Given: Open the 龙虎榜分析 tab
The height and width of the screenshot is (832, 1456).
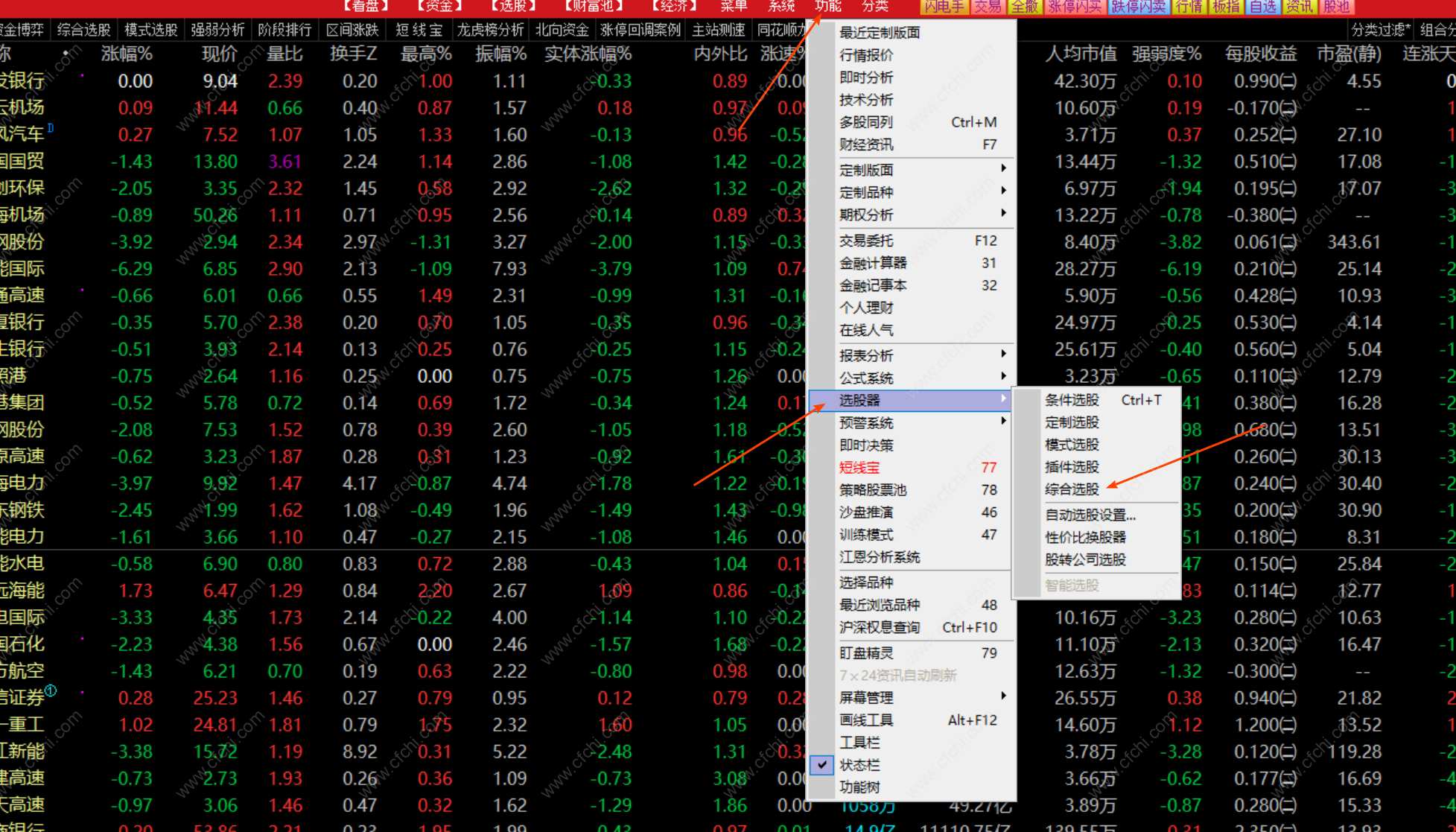Looking at the screenshot, I should click(x=490, y=30).
